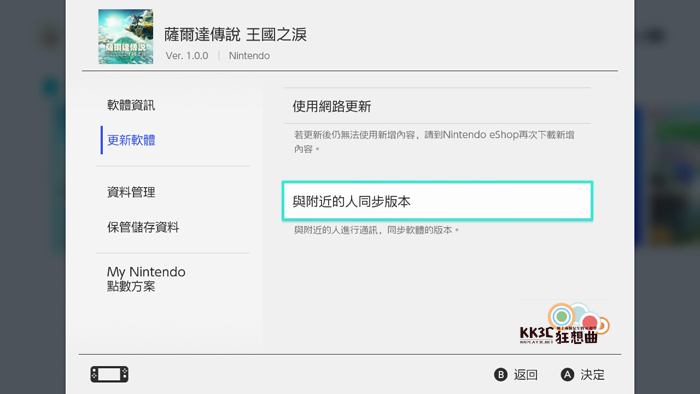Click the game title 薩爾達傳說 王國之淚
The image size is (700, 394).
[x=235, y=34]
